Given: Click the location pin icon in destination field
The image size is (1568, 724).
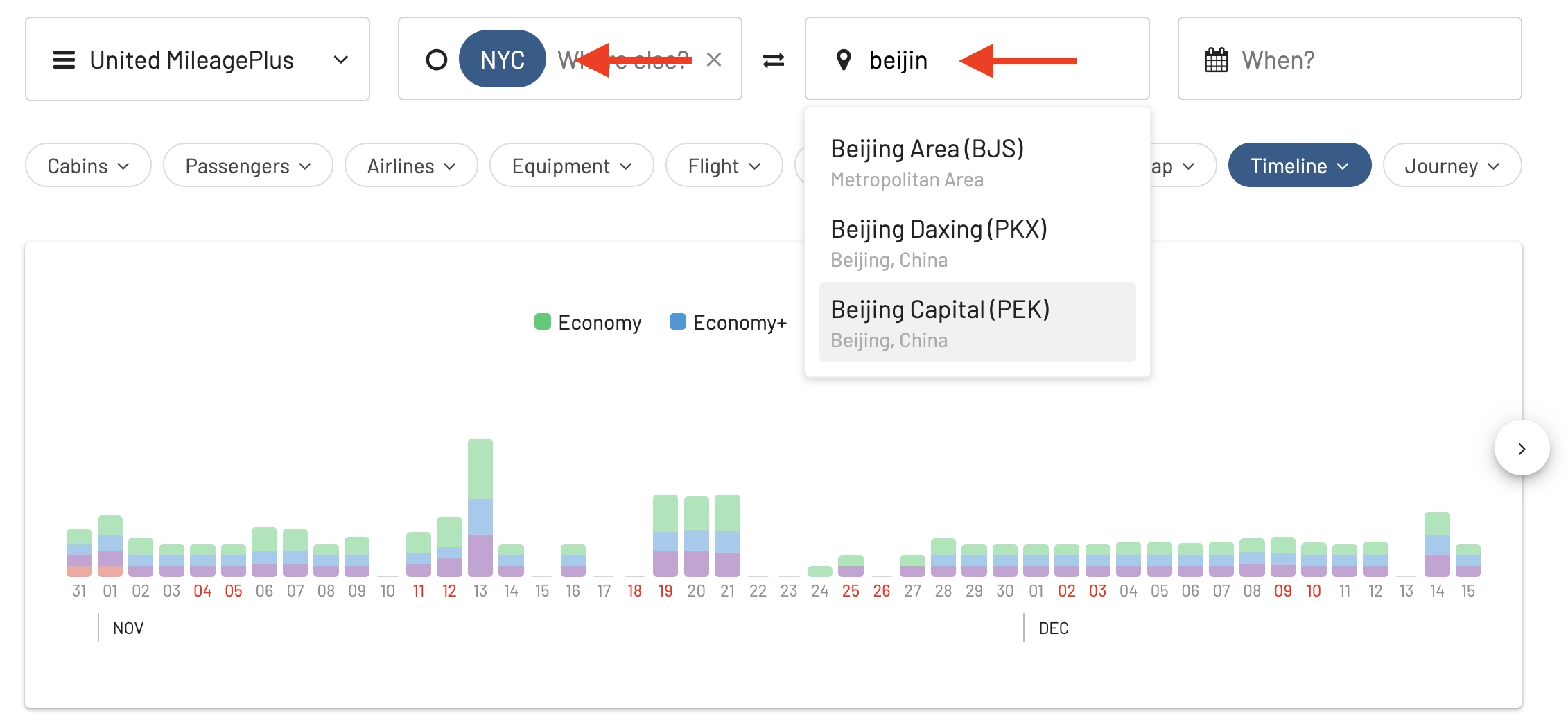Looking at the screenshot, I should tap(844, 60).
